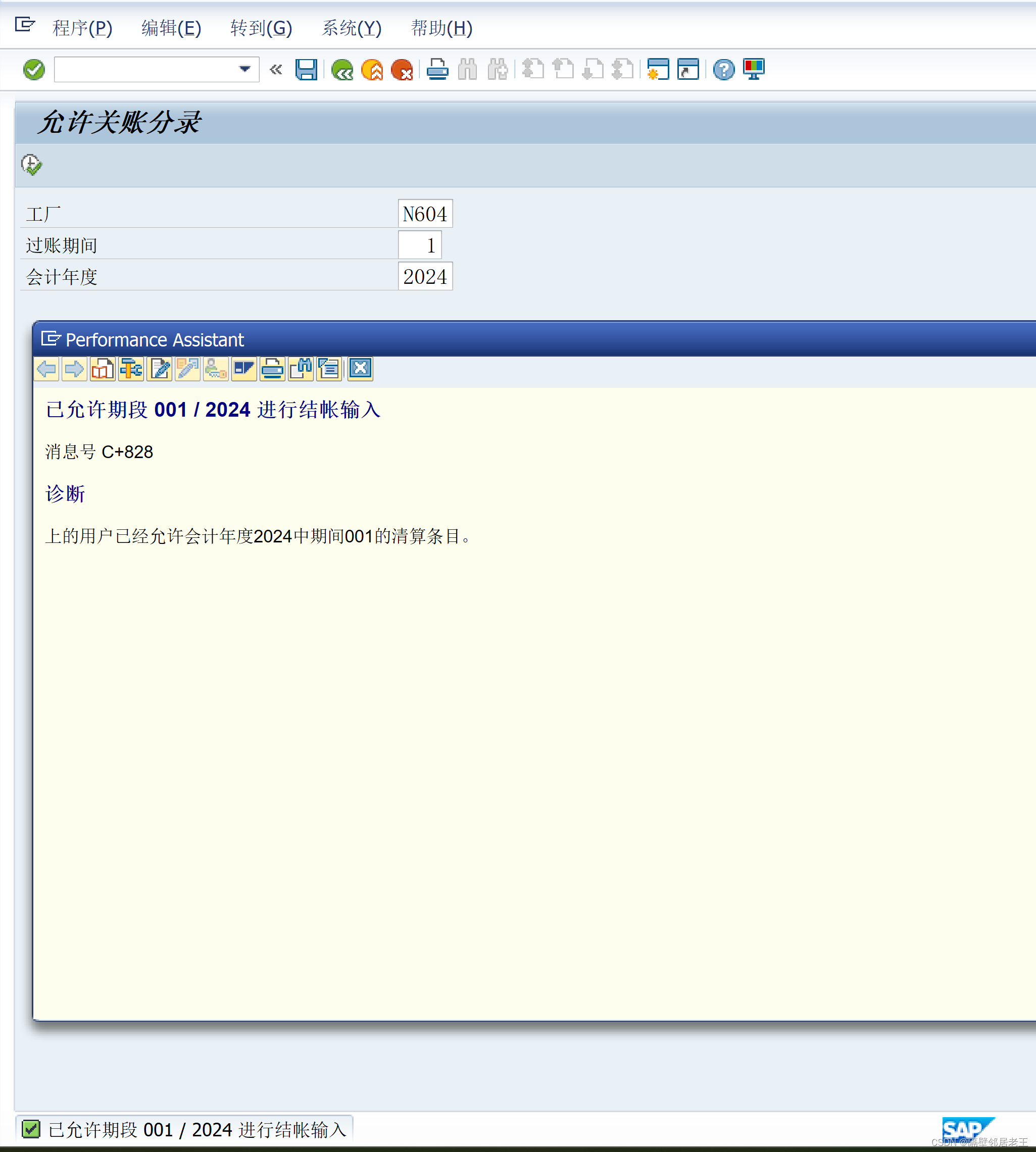Open the 系统(Y) menu

tap(351, 28)
